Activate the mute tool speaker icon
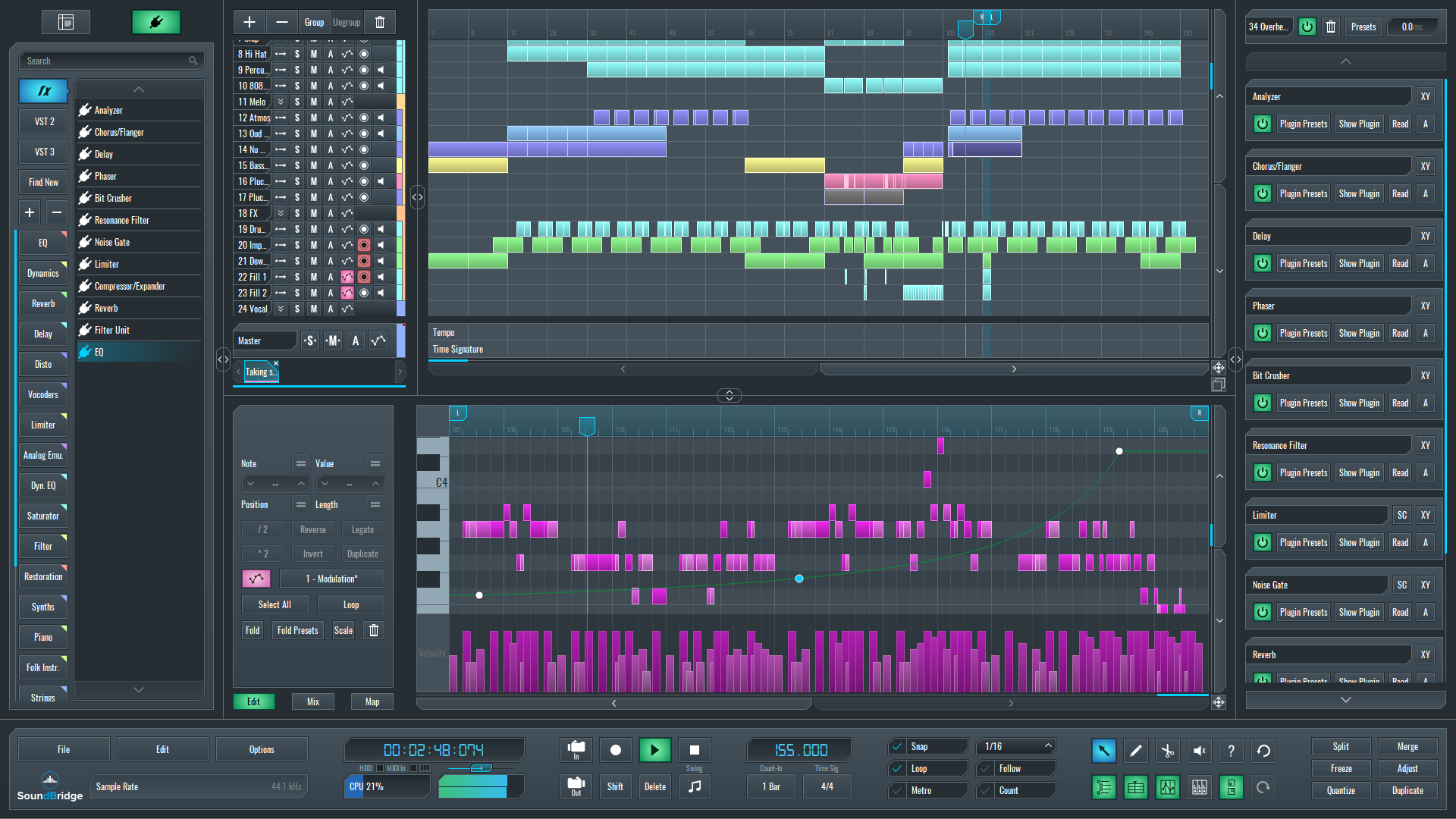Image resolution: width=1456 pixels, height=819 pixels. click(x=1200, y=751)
